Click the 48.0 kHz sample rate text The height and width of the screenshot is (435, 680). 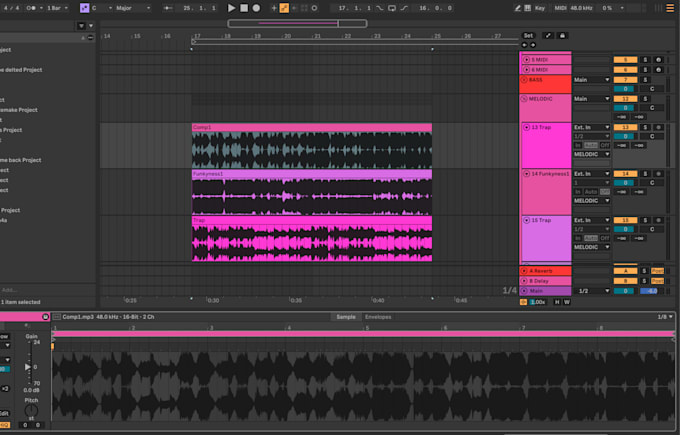[x=582, y=8]
